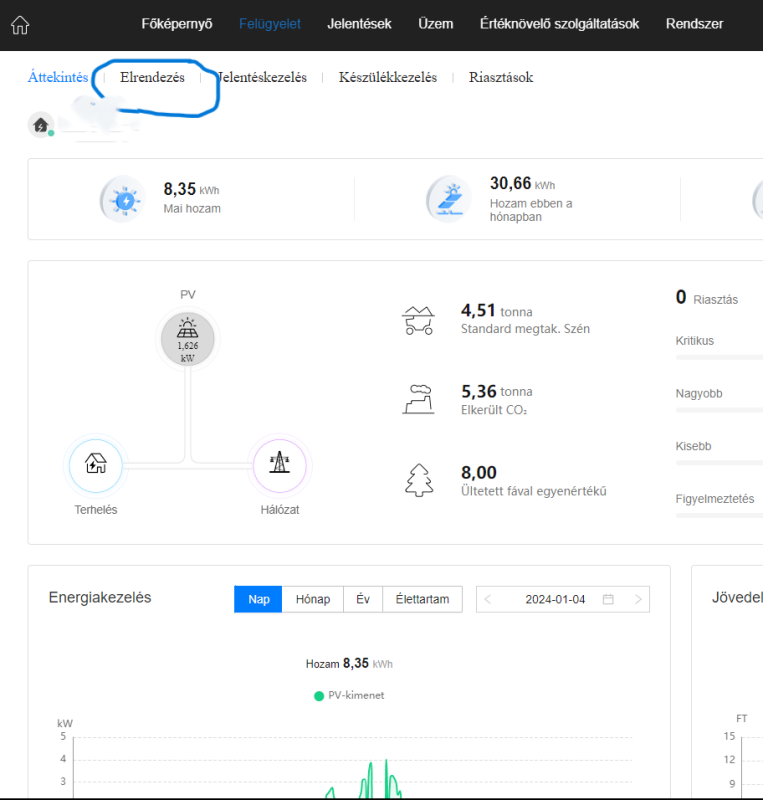Click the 4,51 tonna coal value

coord(497,311)
